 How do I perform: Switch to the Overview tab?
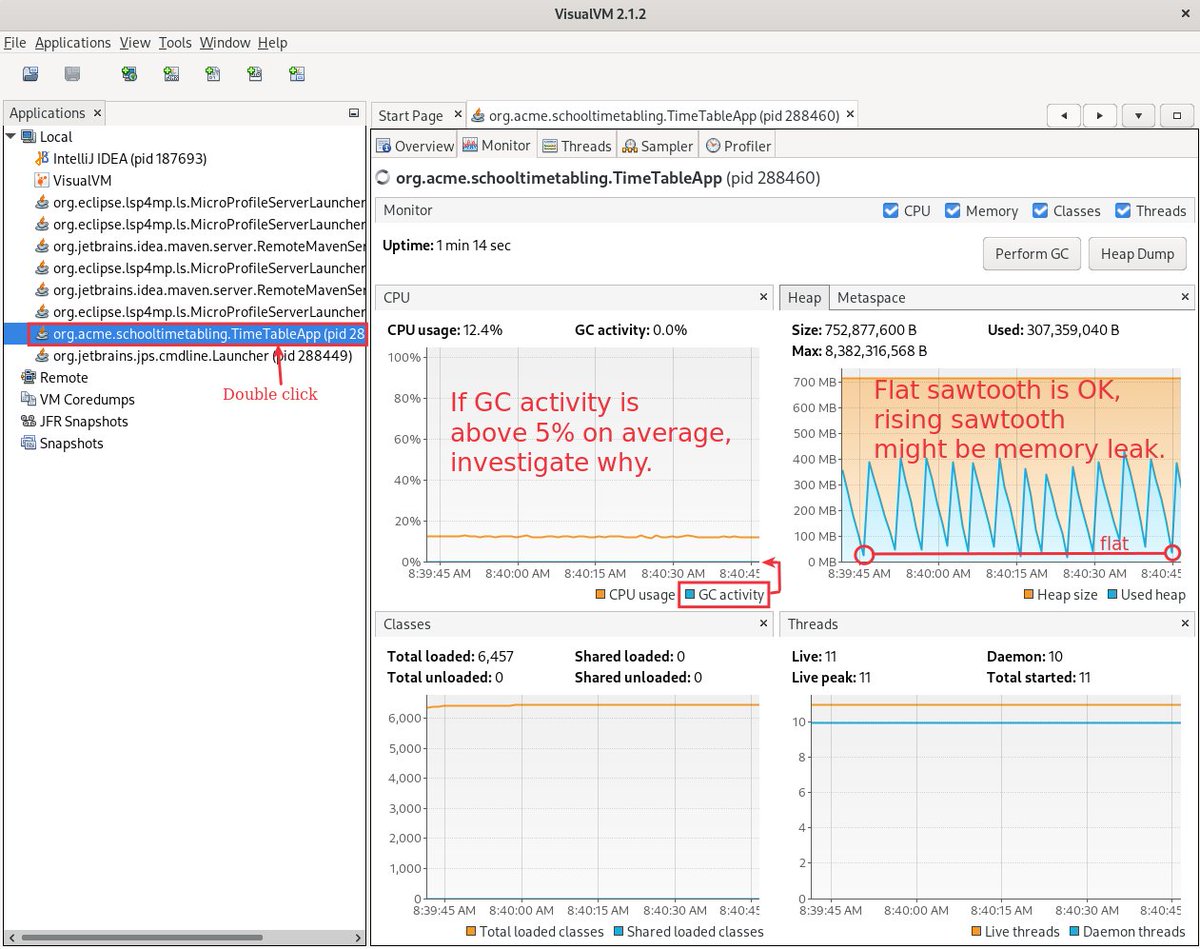point(414,146)
